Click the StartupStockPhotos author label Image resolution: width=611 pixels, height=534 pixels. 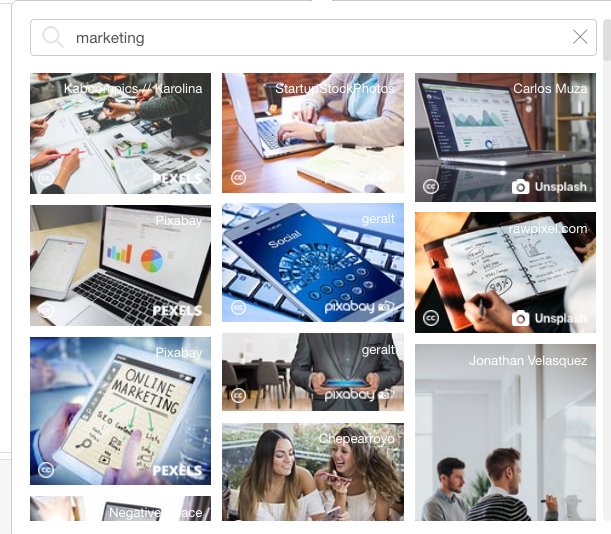[335, 89]
